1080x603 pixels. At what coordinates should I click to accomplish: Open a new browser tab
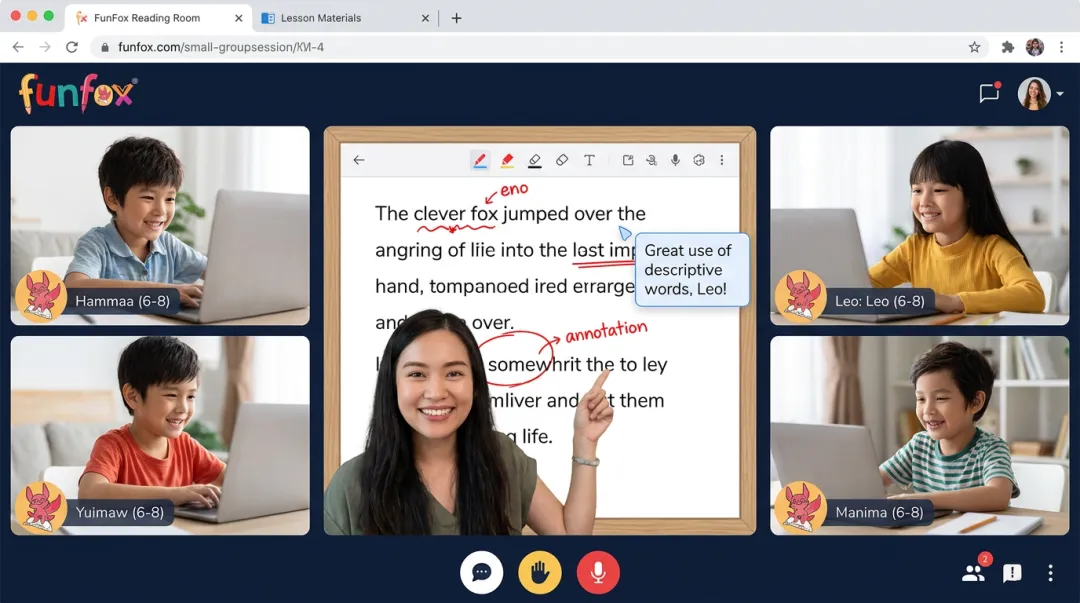(x=457, y=18)
